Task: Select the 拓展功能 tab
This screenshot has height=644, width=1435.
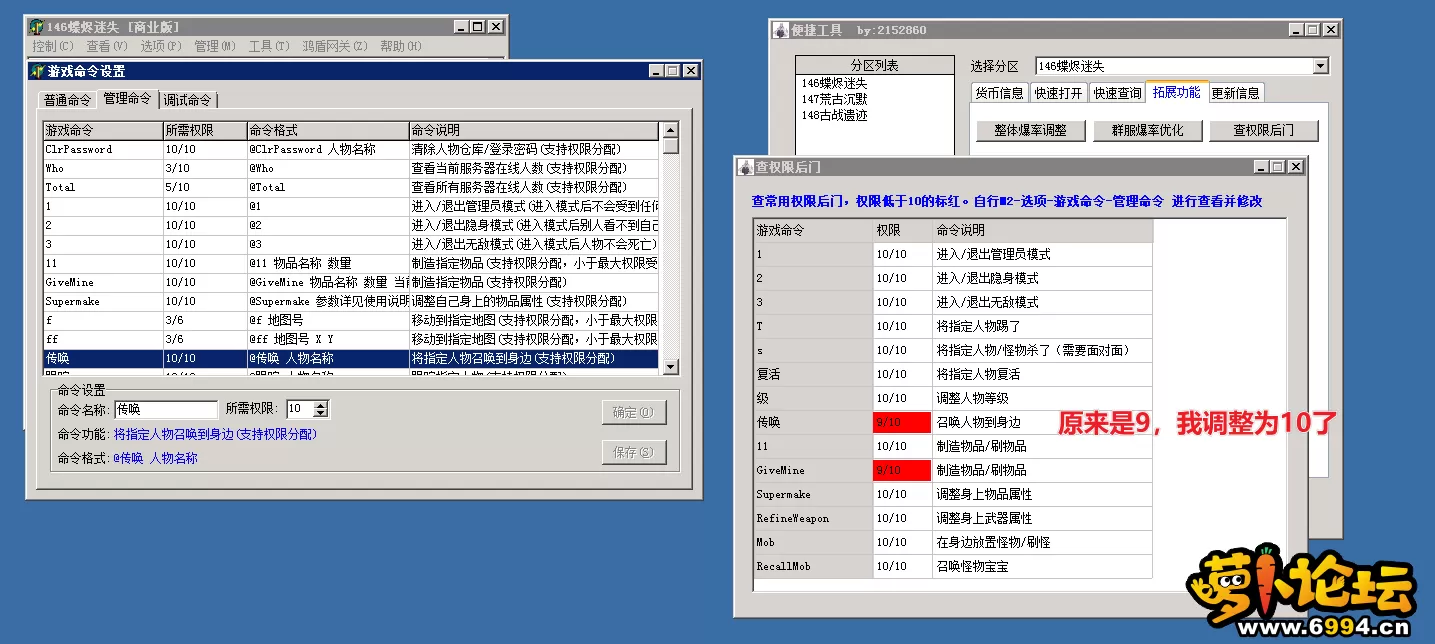Action: [x=1177, y=92]
